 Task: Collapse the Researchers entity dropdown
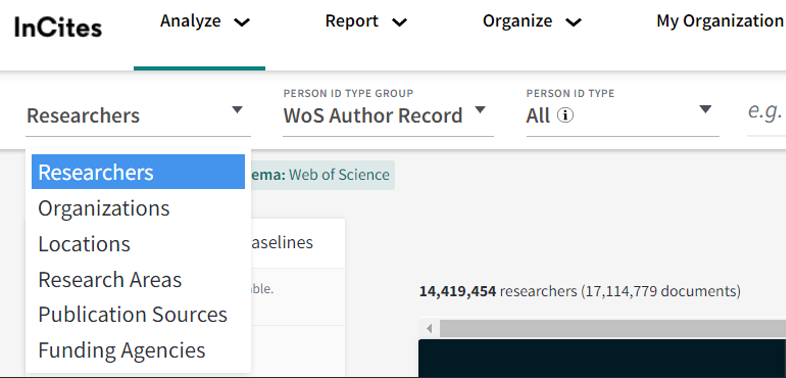click(138, 115)
